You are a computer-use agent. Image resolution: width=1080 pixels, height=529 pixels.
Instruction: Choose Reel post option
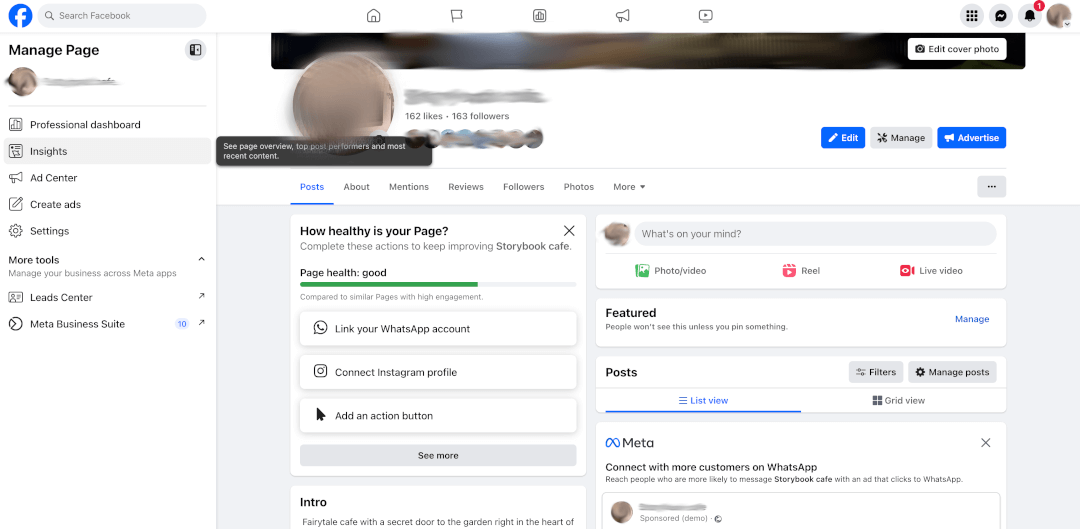tap(801, 271)
